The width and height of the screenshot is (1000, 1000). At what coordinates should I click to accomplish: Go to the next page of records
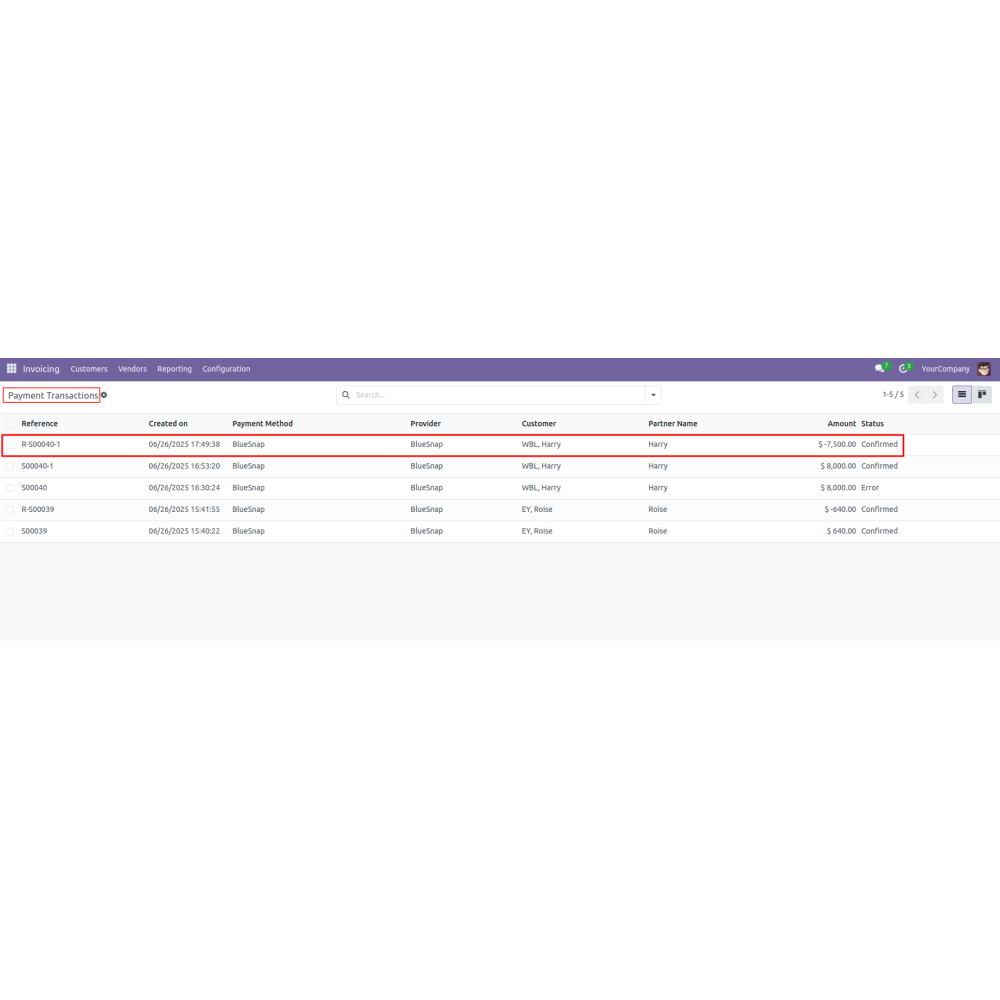[935, 395]
